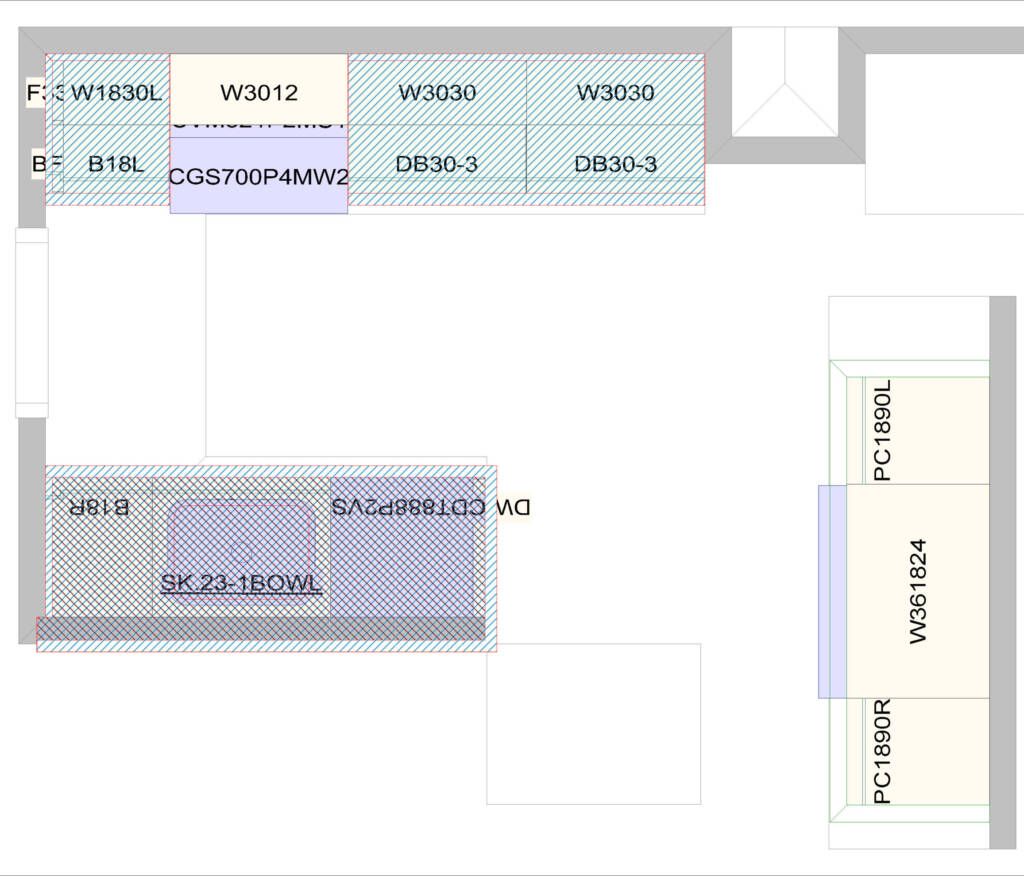Screen dimensions: 1024x876
Task: Select the W1830L wall cabinet
Action: [x=117, y=93]
